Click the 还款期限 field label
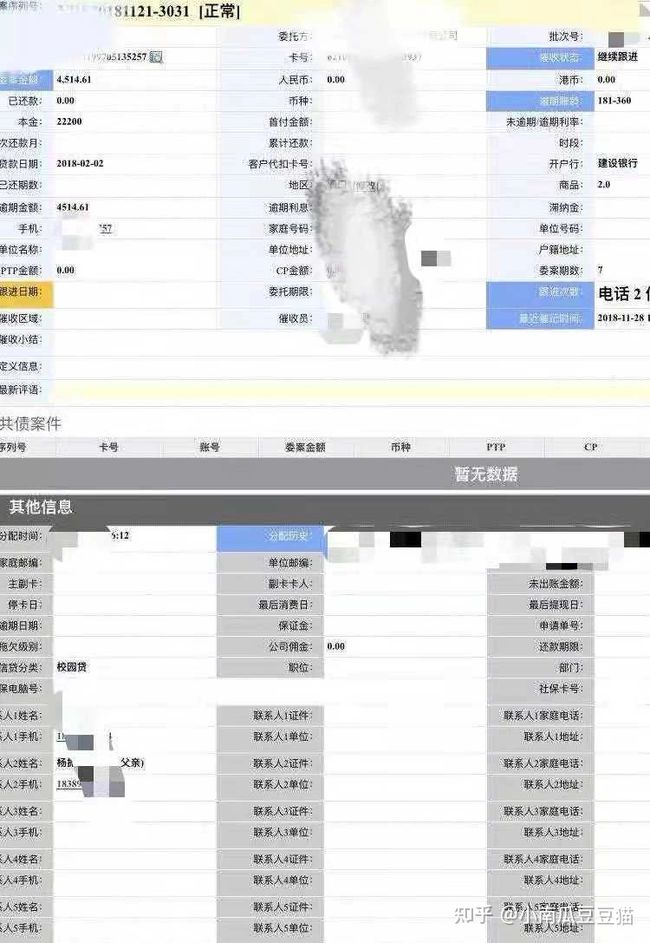The width and height of the screenshot is (650, 943). point(561,647)
